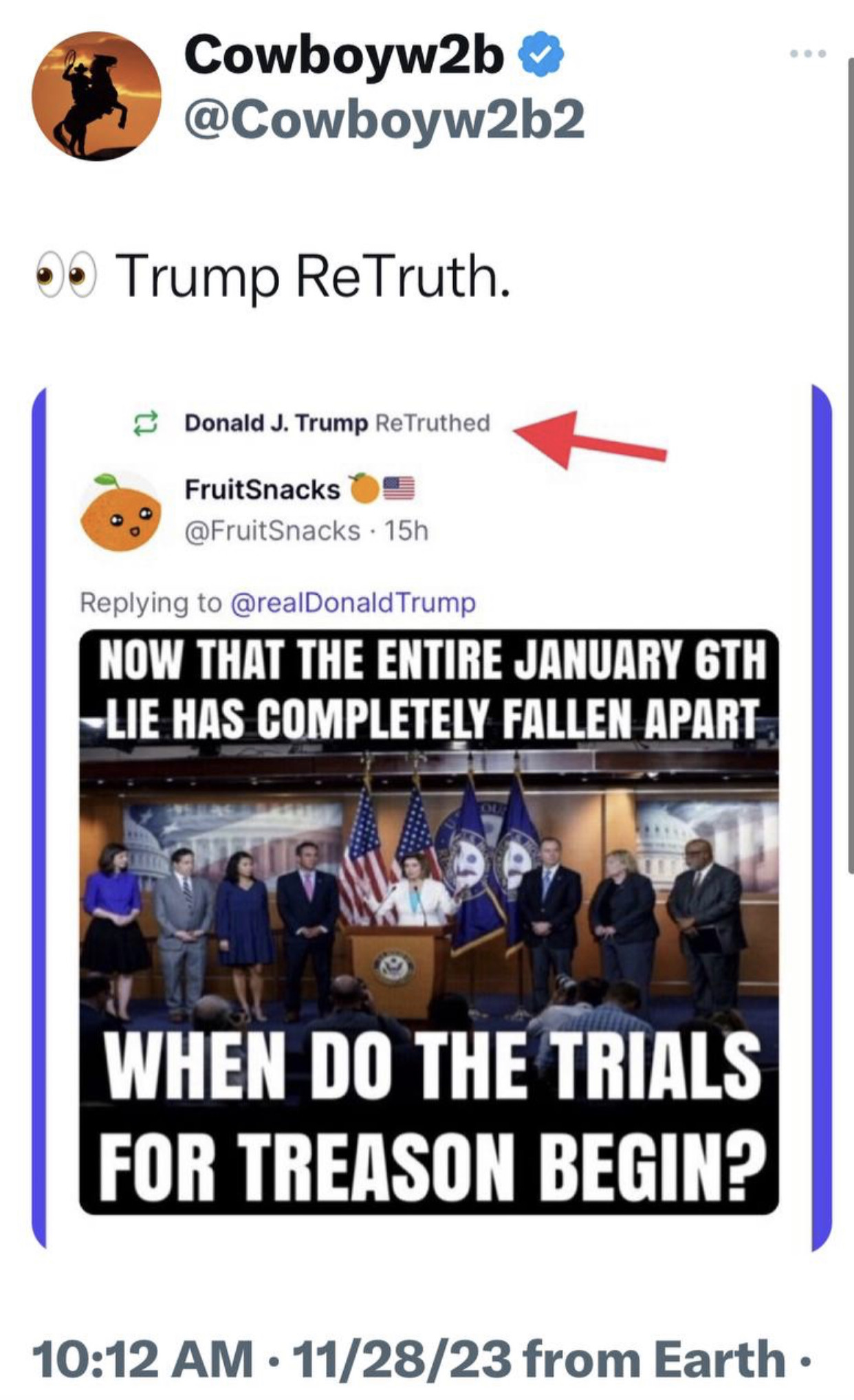The image size is (854, 1400).
Task: Open the FruitSnacks orange avatar
Action: (121, 512)
